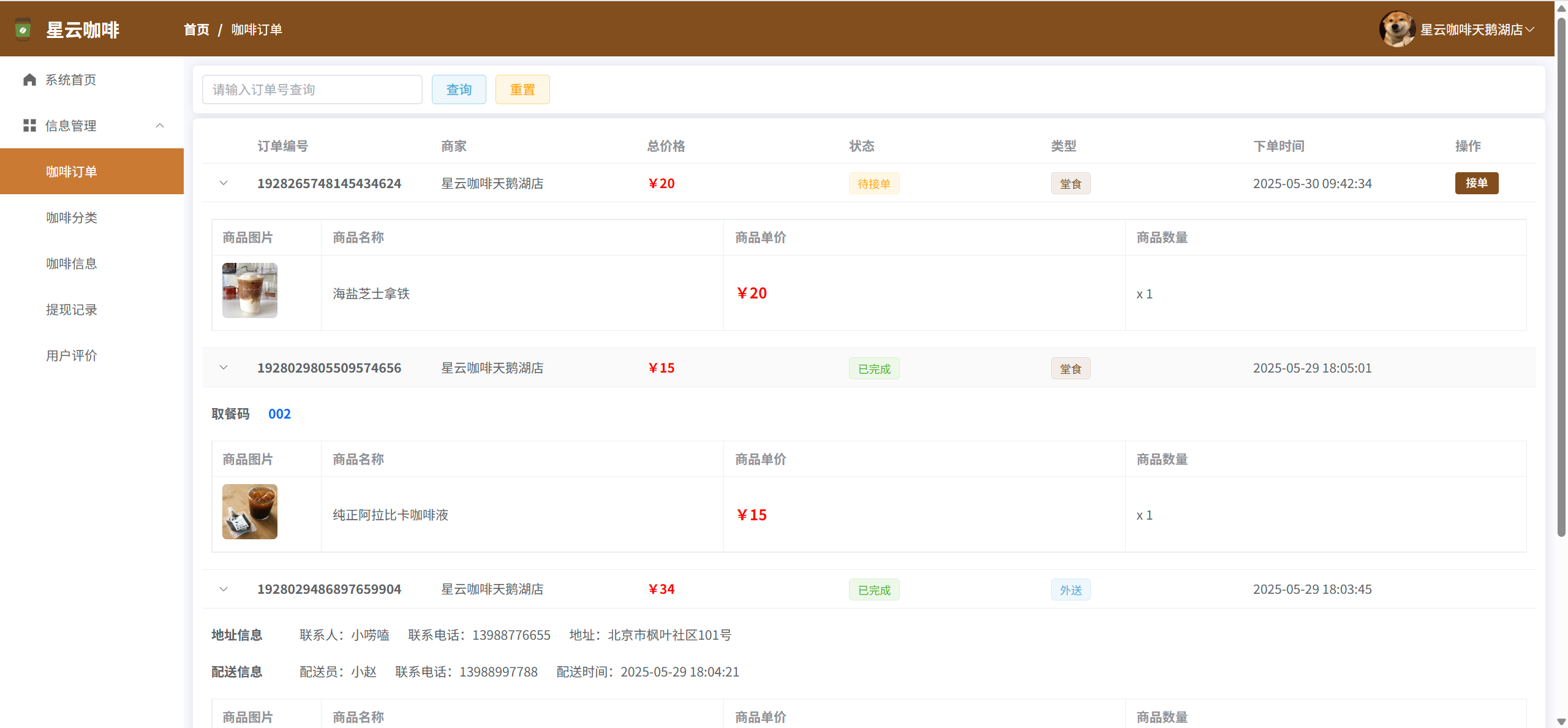
Task: Click the 首页 breadcrumb link
Action: (196, 29)
